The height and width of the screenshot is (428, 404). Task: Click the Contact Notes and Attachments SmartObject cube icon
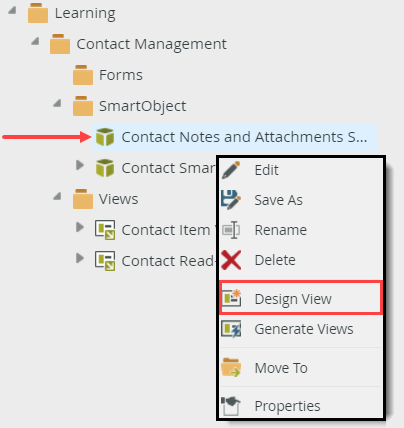coord(105,137)
